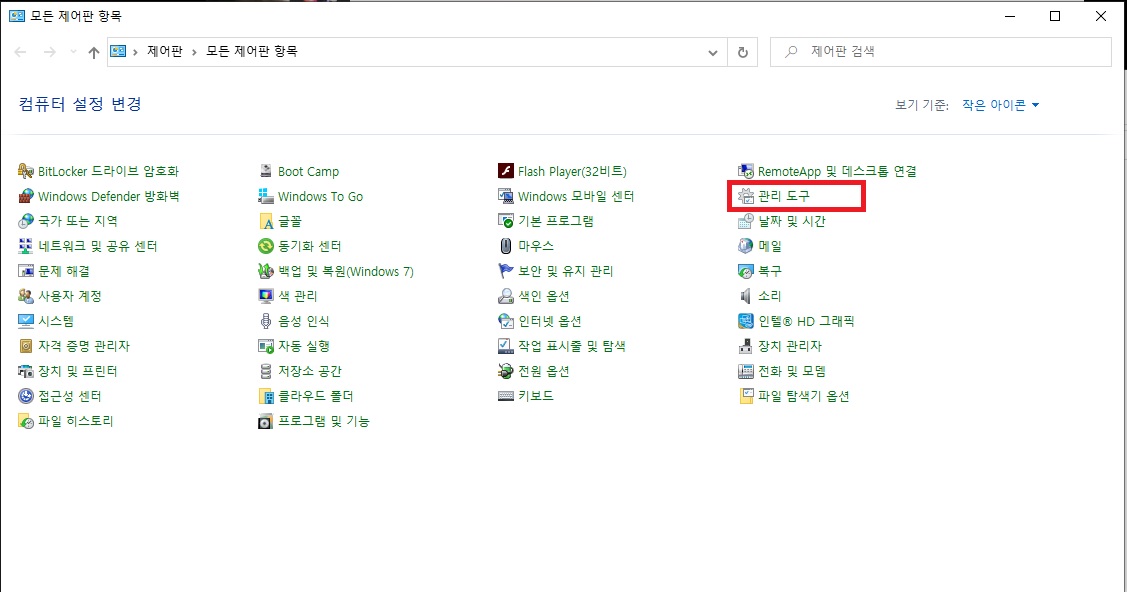Click the 자격 증명 관리자 icon
The height and width of the screenshot is (592, 1127).
coord(26,346)
